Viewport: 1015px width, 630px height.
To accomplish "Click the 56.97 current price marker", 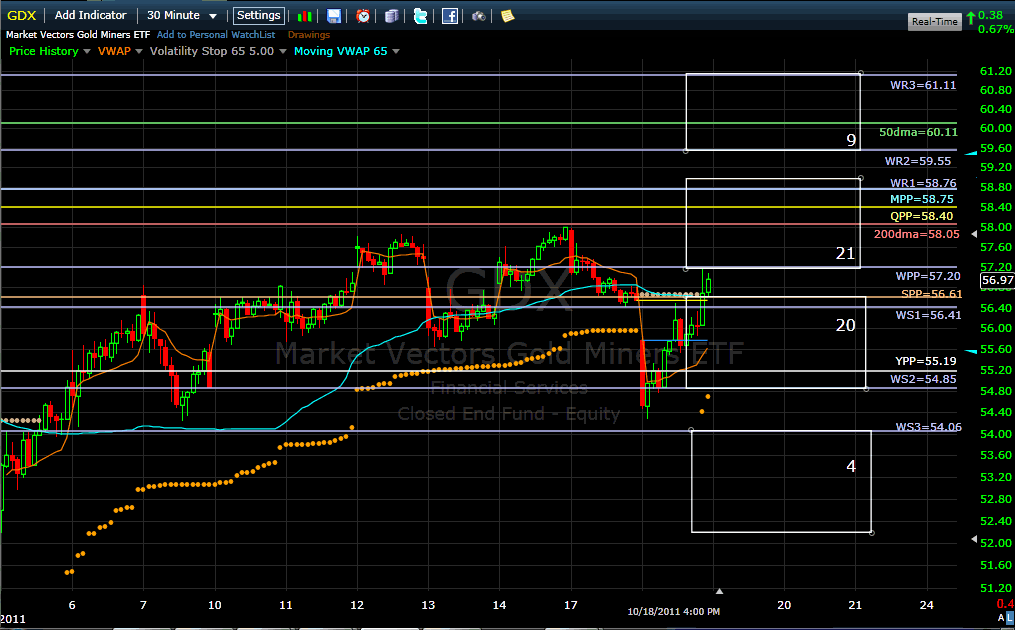I will (997, 280).
